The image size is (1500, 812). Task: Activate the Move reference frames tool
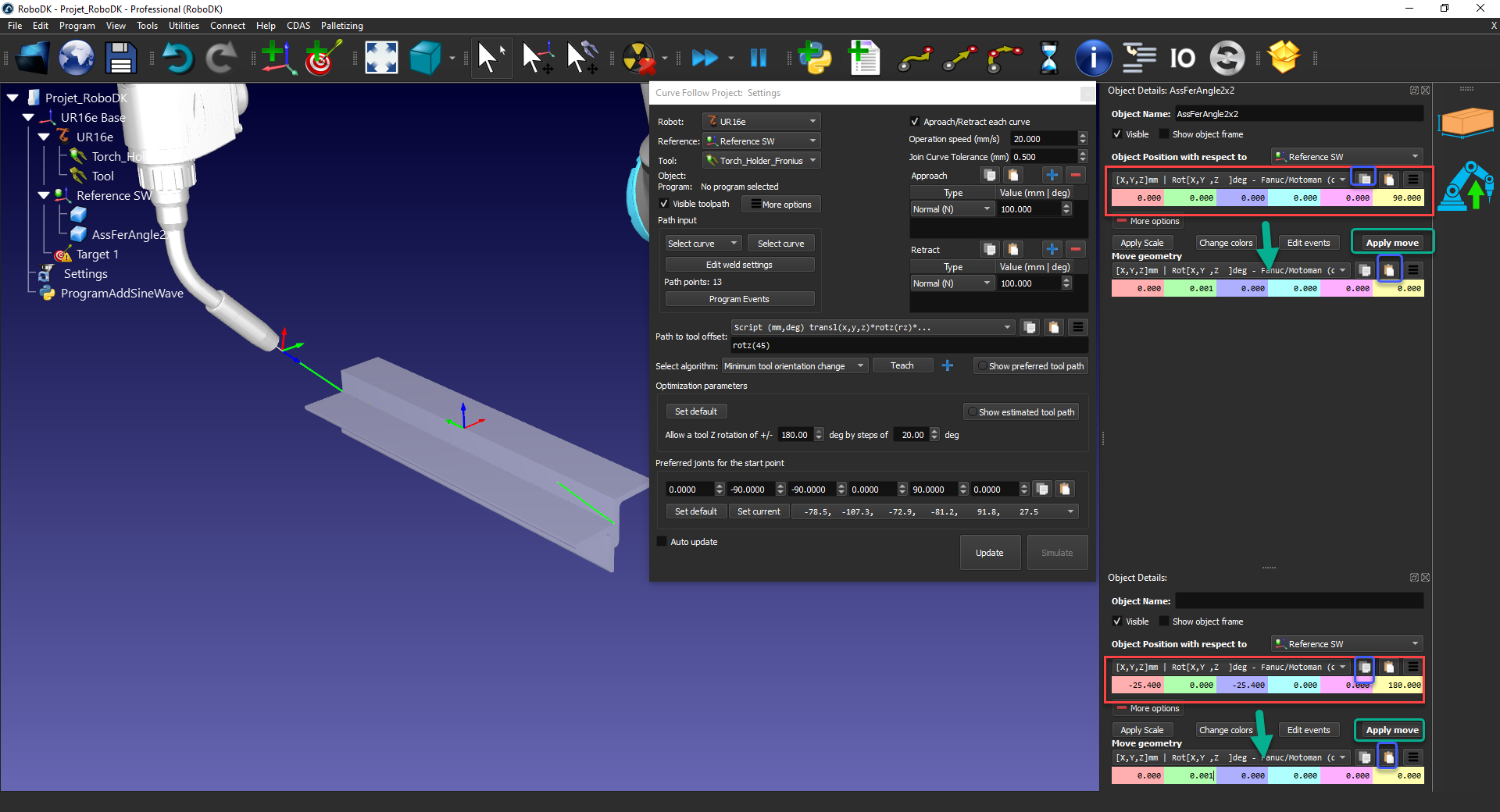537,59
